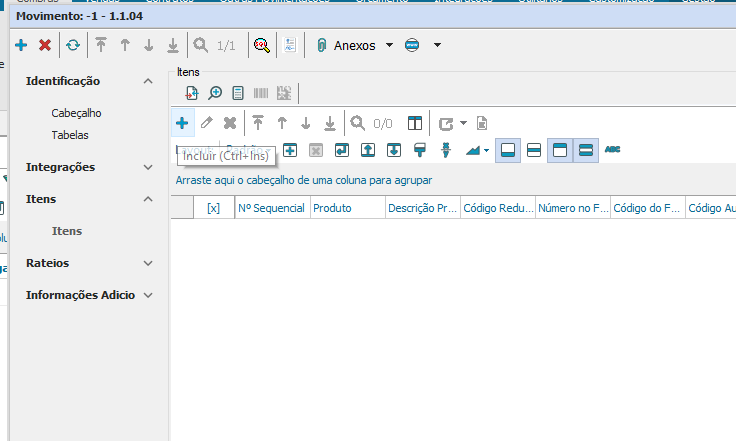Expand the Integrações section
This screenshot has width=736, height=441.
coord(148,167)
